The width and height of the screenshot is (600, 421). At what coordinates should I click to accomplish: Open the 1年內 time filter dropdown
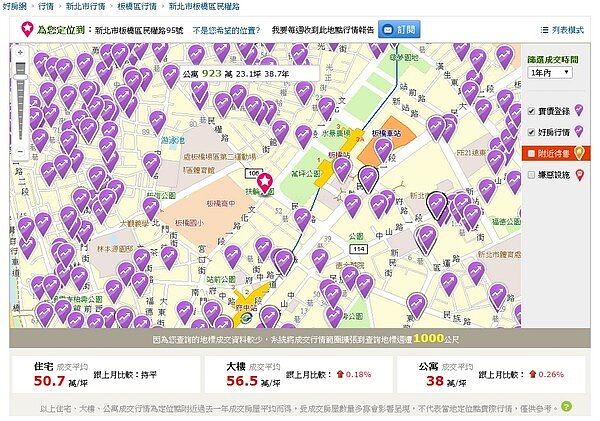tap(550, 72)
